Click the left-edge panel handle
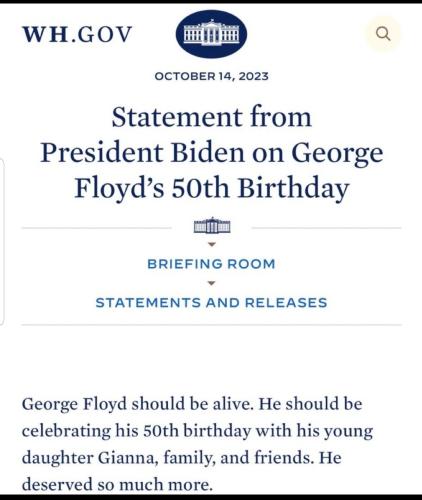This screenshot has height=500, width=422. pos(2,241)
